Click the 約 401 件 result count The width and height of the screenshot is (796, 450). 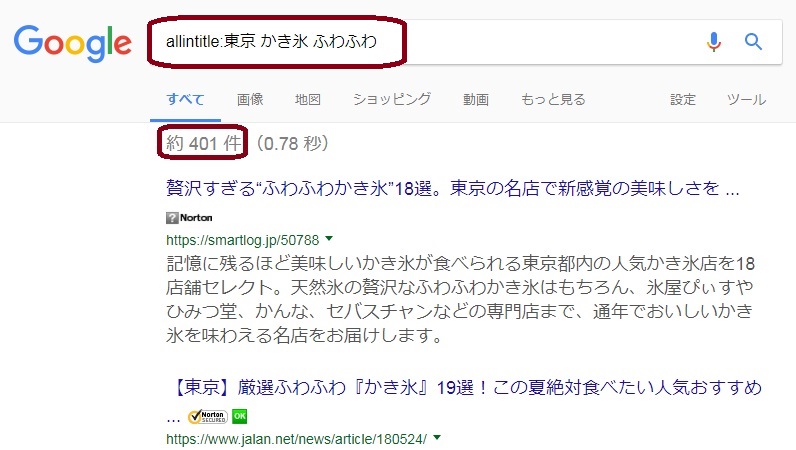(x=203, y=143)
